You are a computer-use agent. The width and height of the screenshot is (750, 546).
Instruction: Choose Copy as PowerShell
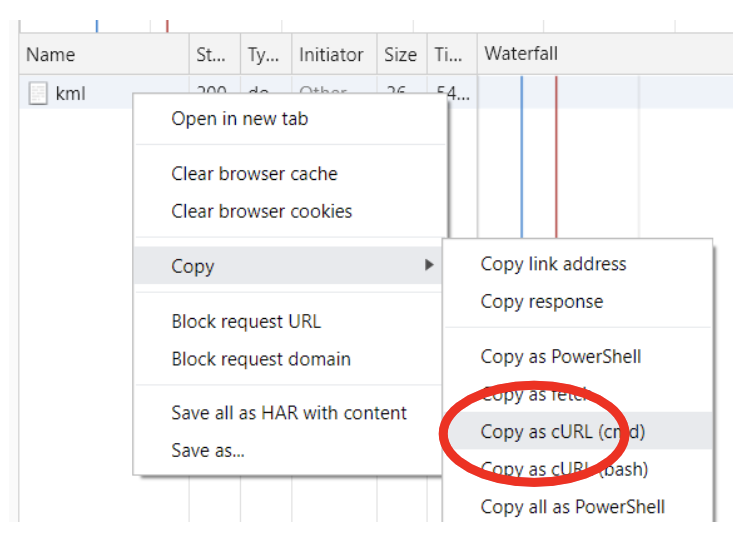[x=560, y=357]
